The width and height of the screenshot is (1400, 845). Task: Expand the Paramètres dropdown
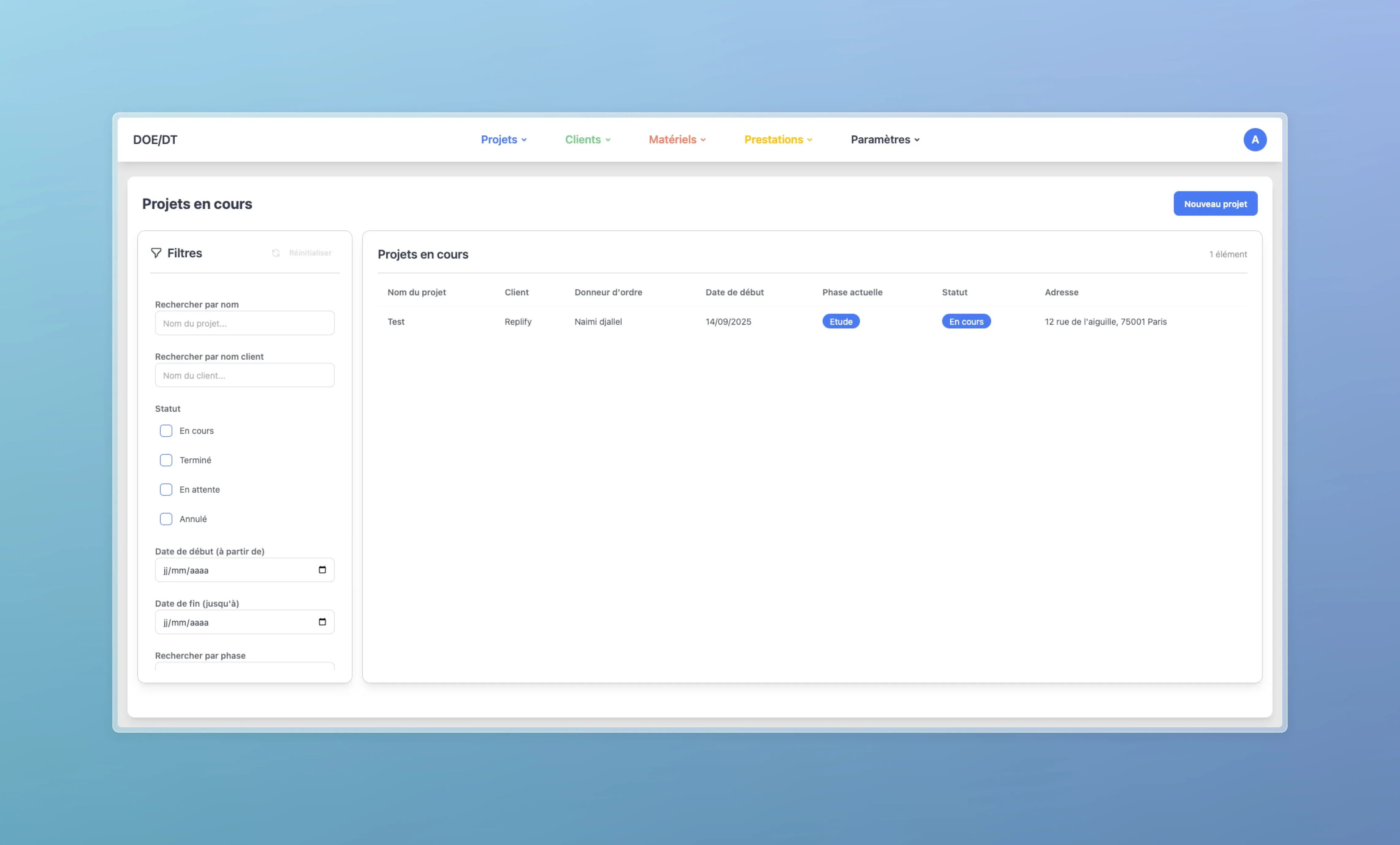tap(885, 140)
